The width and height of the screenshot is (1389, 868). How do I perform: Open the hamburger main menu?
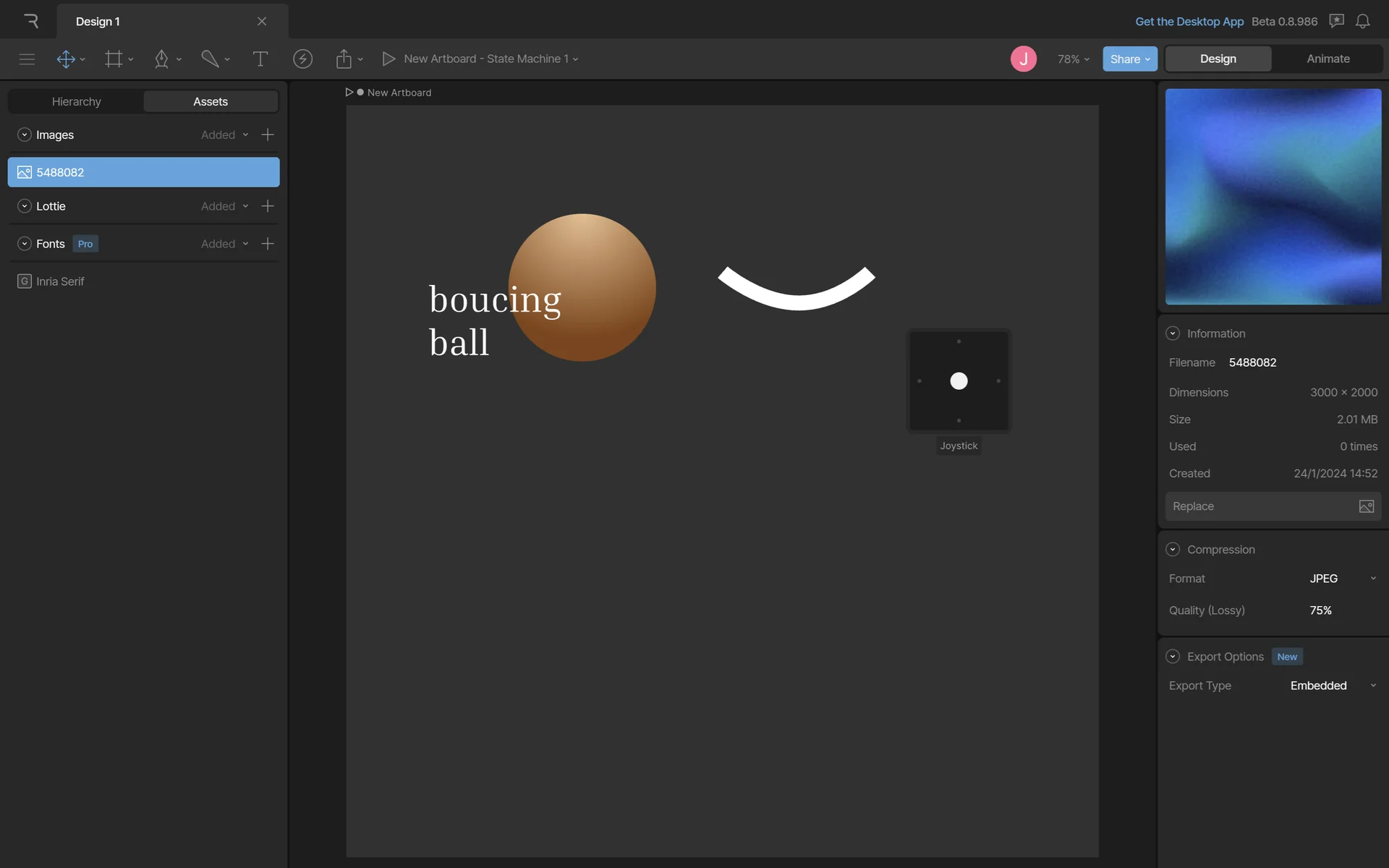tap(27, 59)
